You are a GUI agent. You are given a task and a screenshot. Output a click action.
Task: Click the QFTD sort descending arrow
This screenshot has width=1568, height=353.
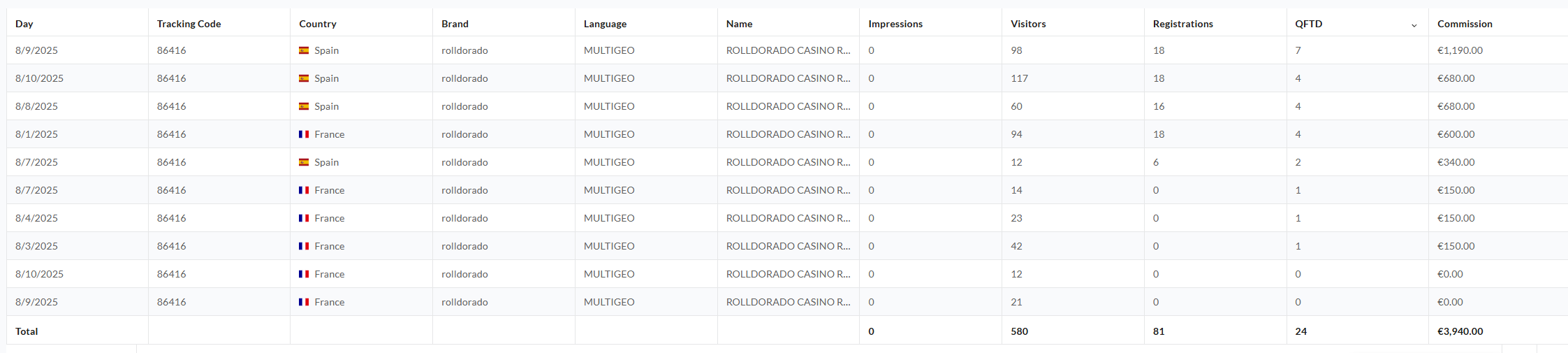point(1414,25)
